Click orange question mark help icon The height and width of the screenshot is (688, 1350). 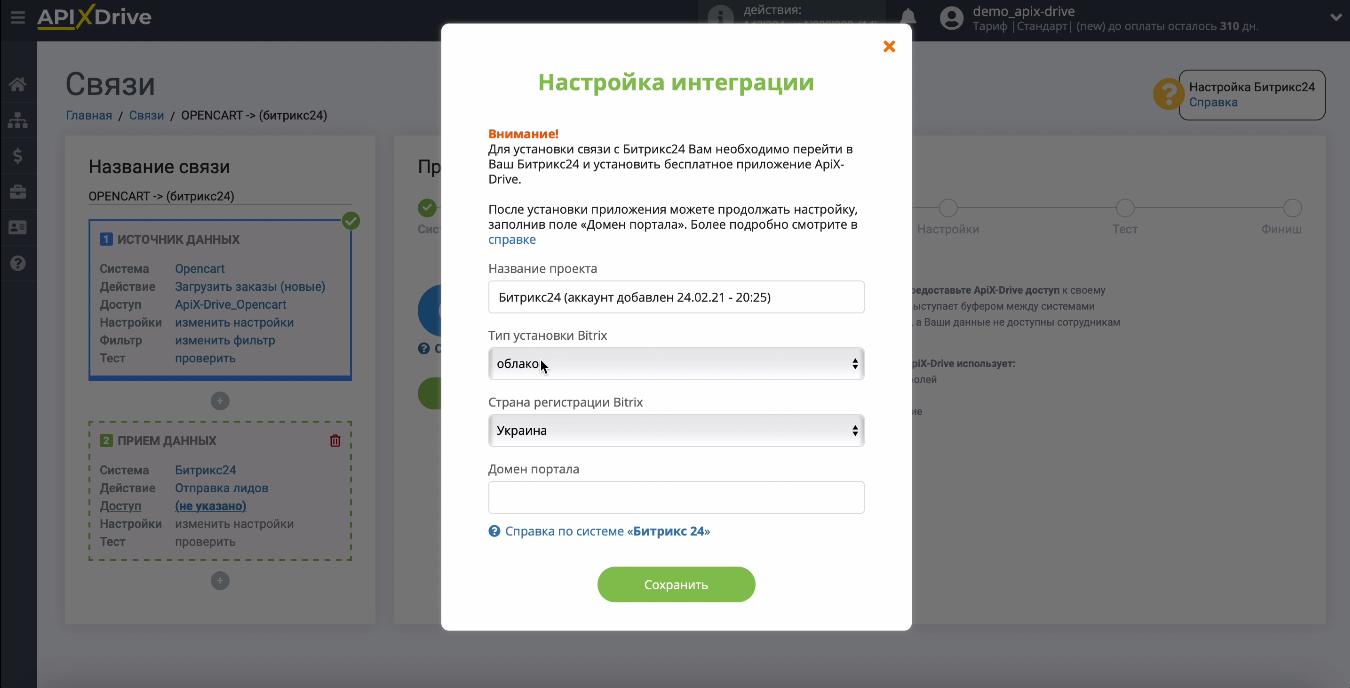point(1168,95)
